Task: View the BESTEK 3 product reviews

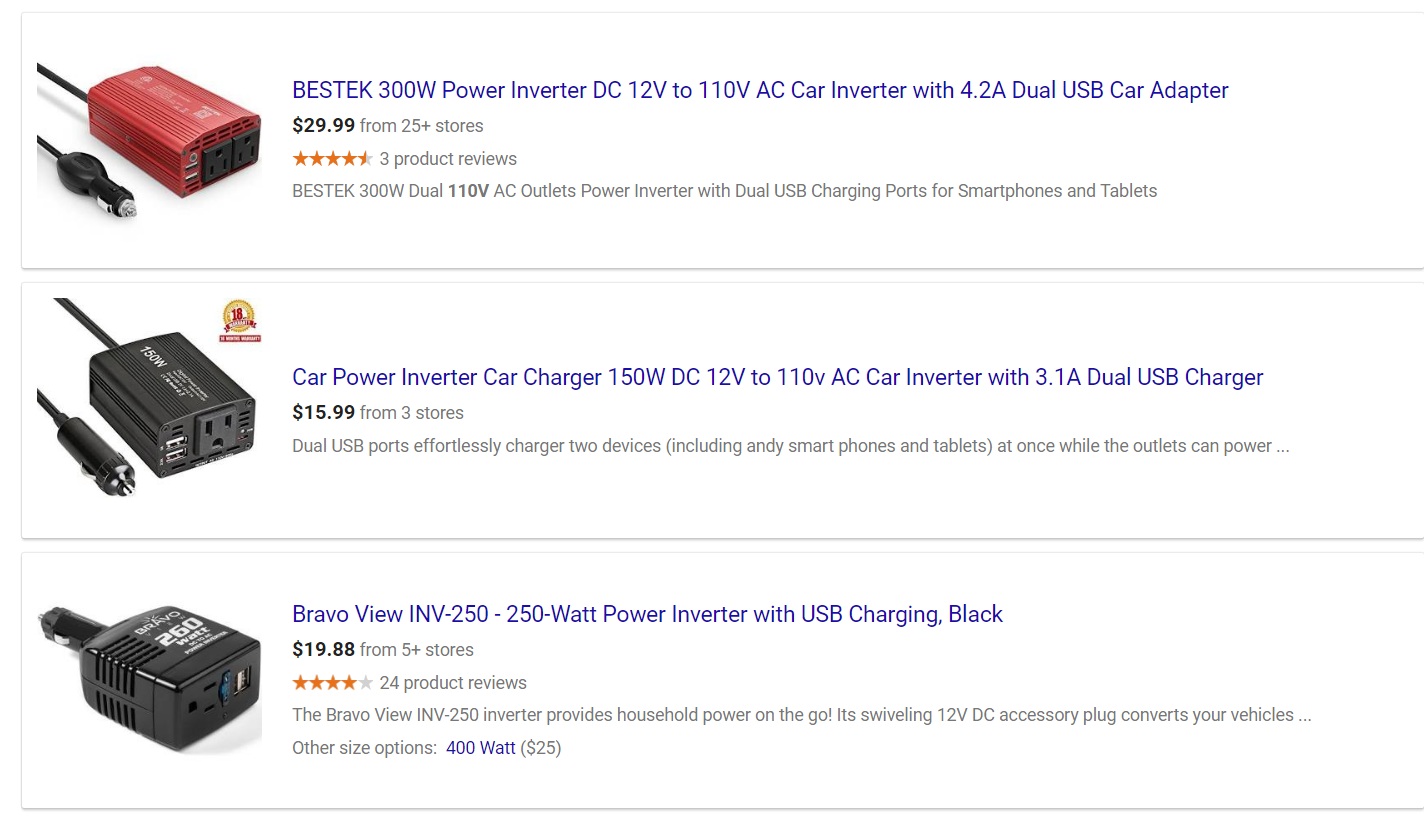Action: [x=448, y=159]
